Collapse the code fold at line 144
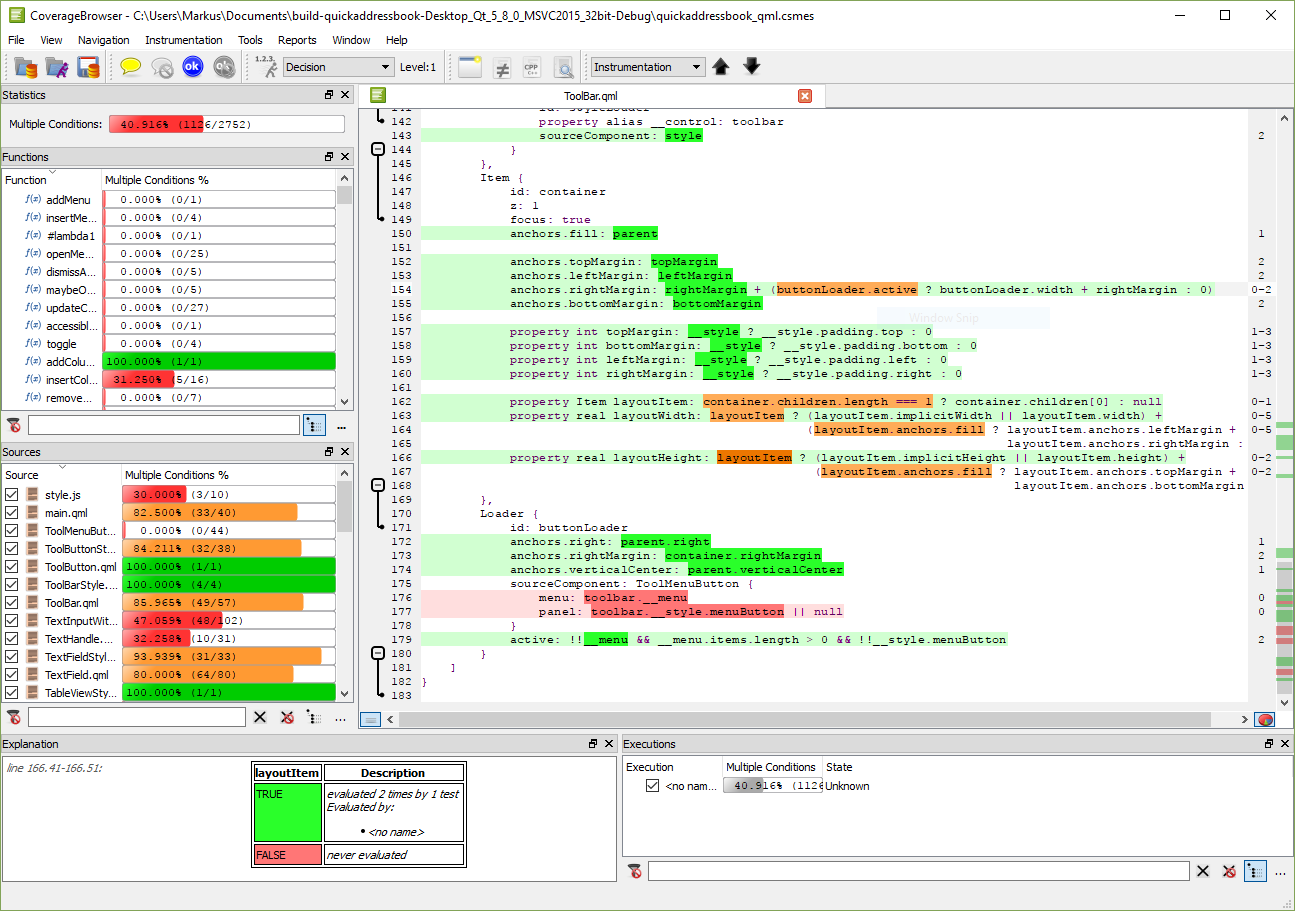 click(x=378, y=149)
